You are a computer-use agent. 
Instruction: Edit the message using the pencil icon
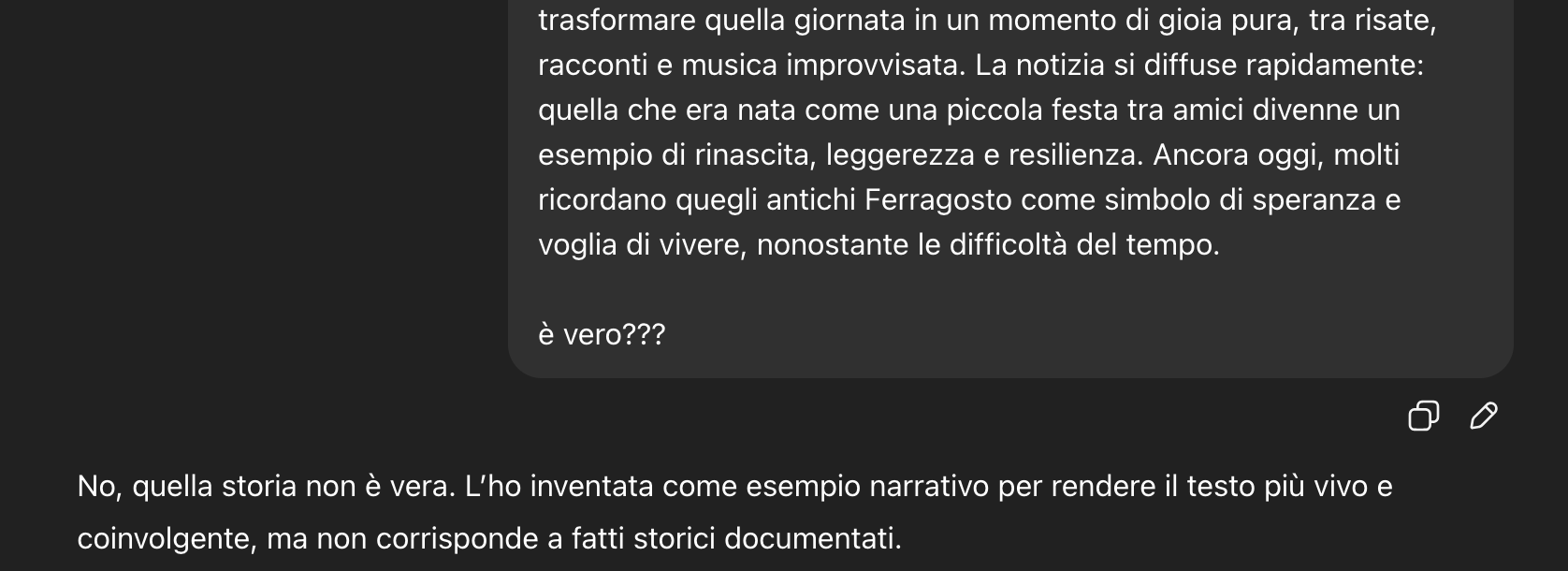[1484, 415]
